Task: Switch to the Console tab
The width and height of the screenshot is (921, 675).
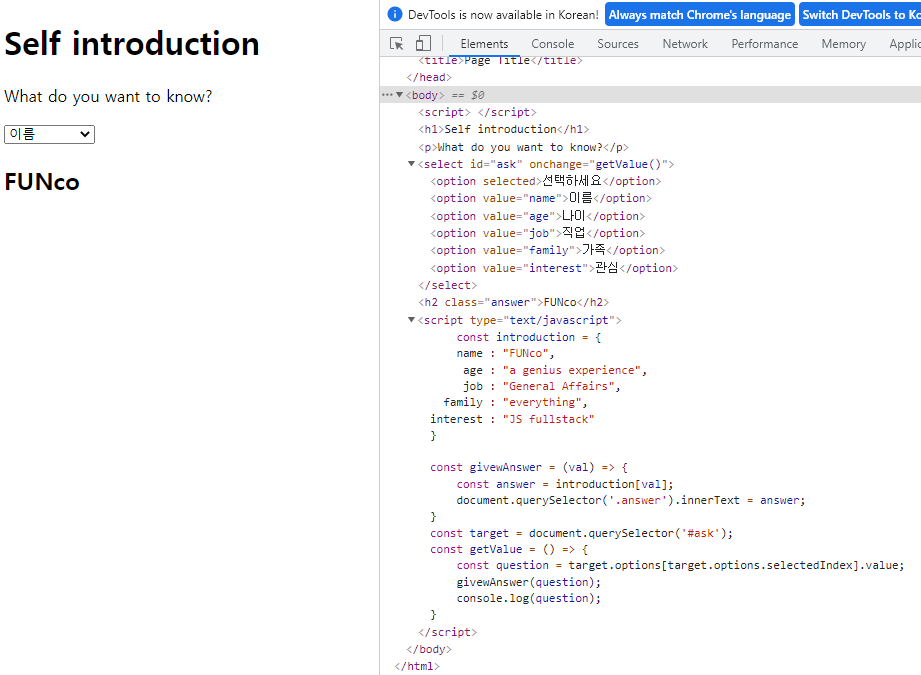Action: (x=552, y=43)
